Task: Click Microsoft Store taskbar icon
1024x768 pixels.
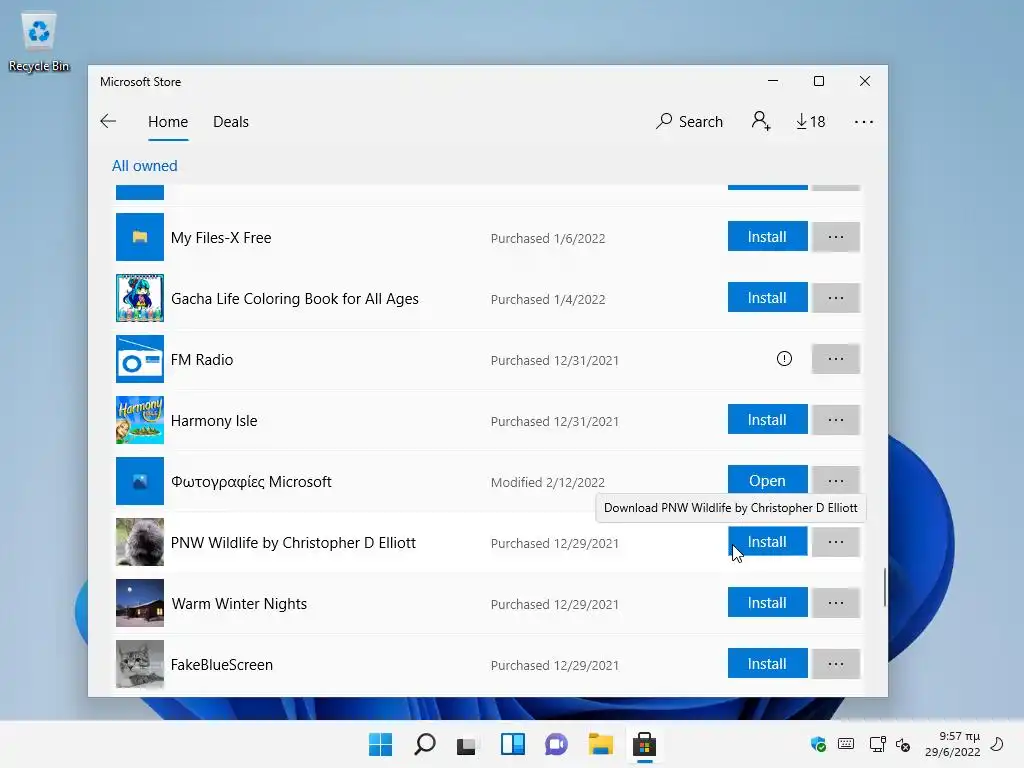Action: tap(645, 744)
